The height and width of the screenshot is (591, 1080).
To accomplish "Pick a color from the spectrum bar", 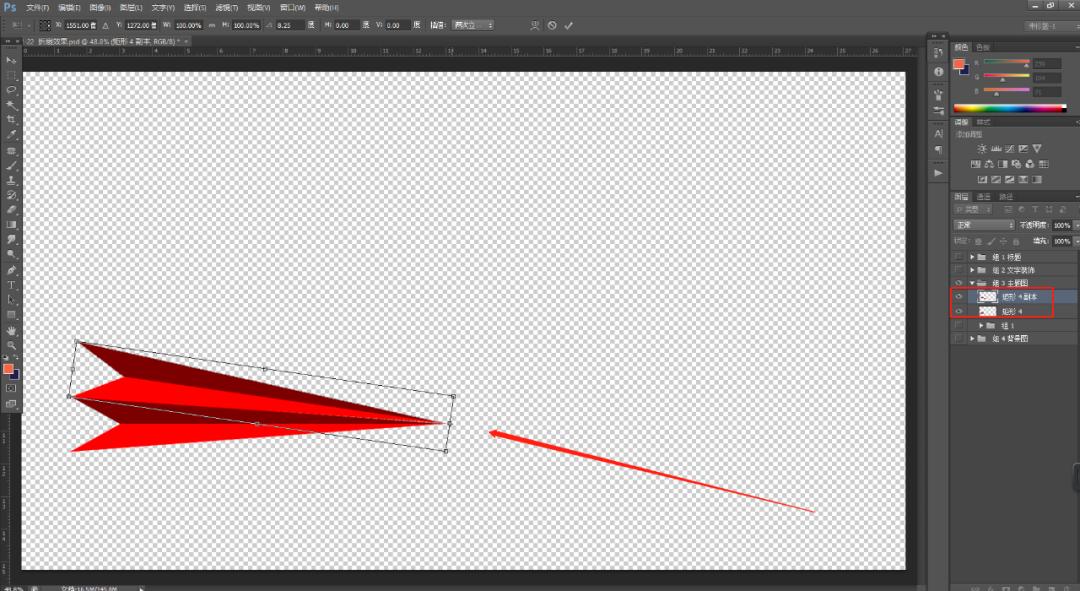I will coord(1010,108).
